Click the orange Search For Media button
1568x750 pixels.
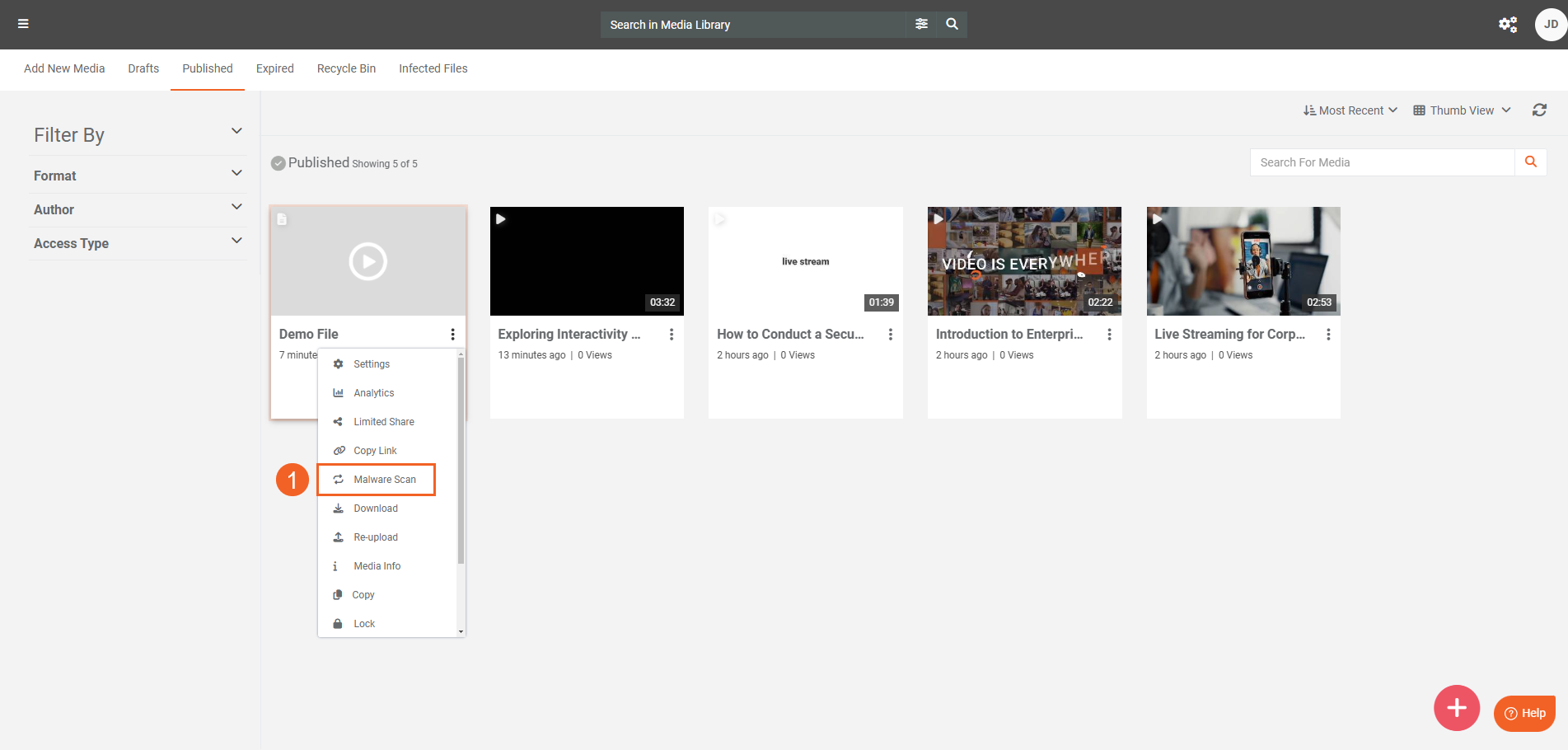1530,162
